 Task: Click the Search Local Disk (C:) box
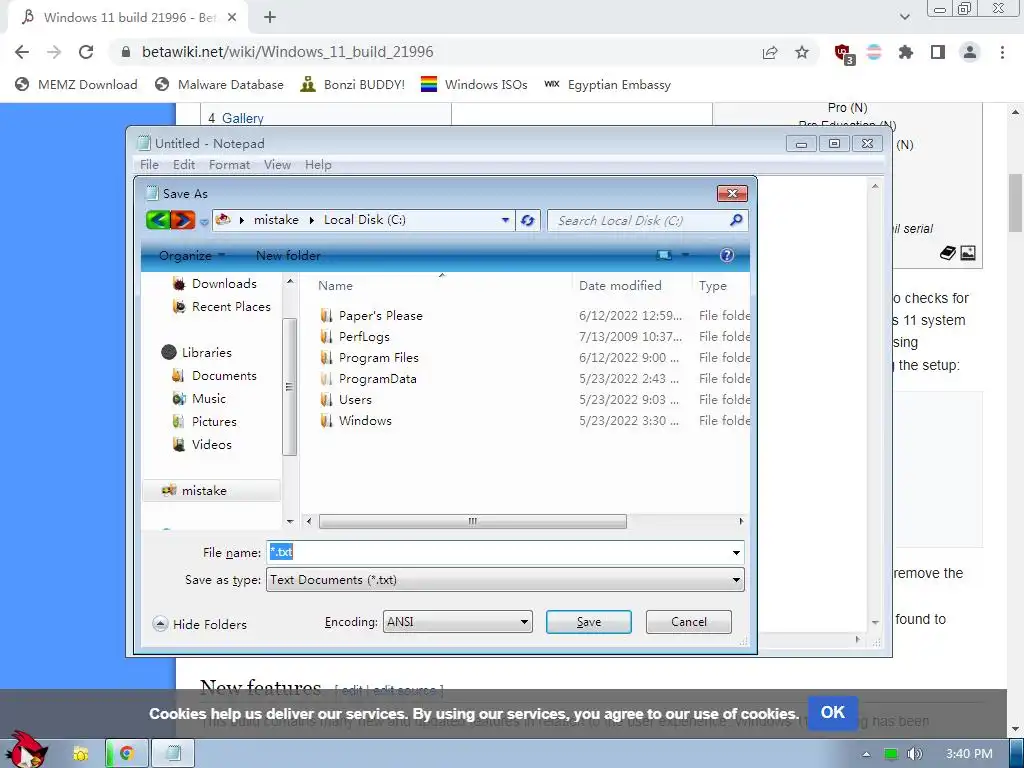pos(647,221)
